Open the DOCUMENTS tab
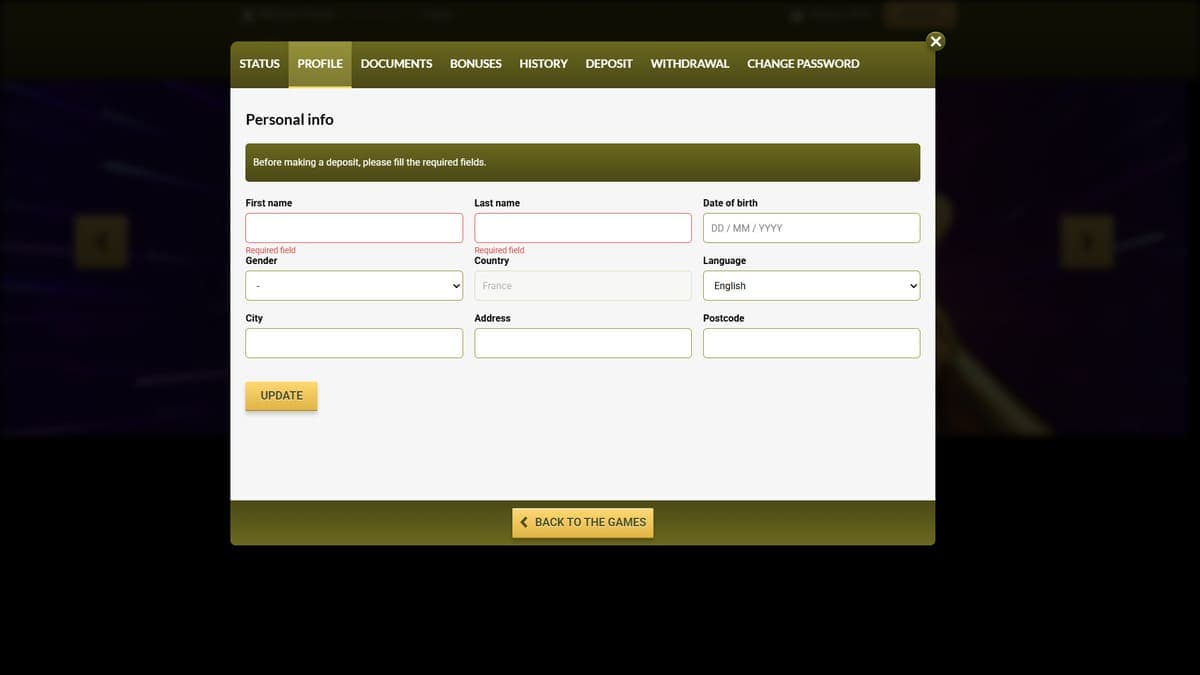This screenshot has width=1200, height=675. 396,64
